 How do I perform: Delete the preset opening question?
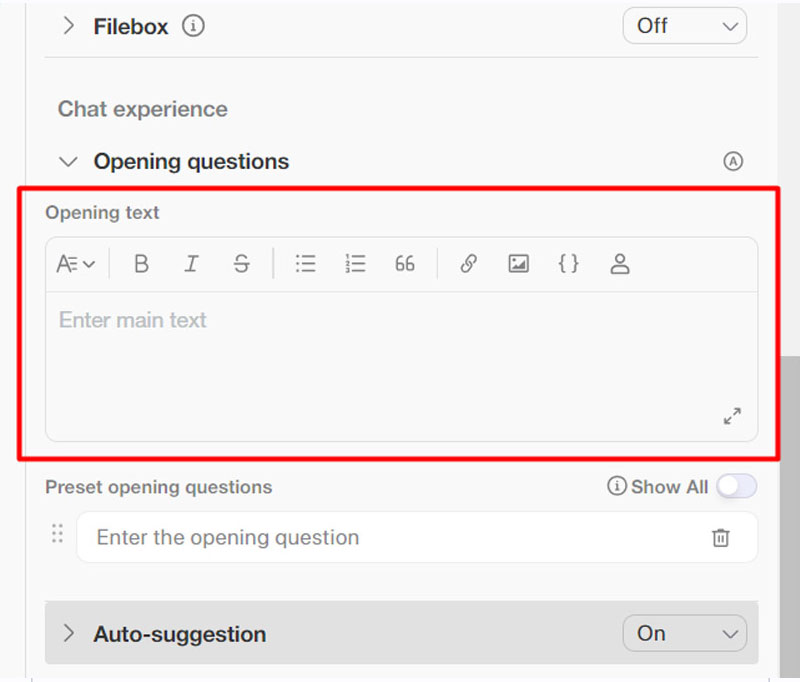click(720, 538)
